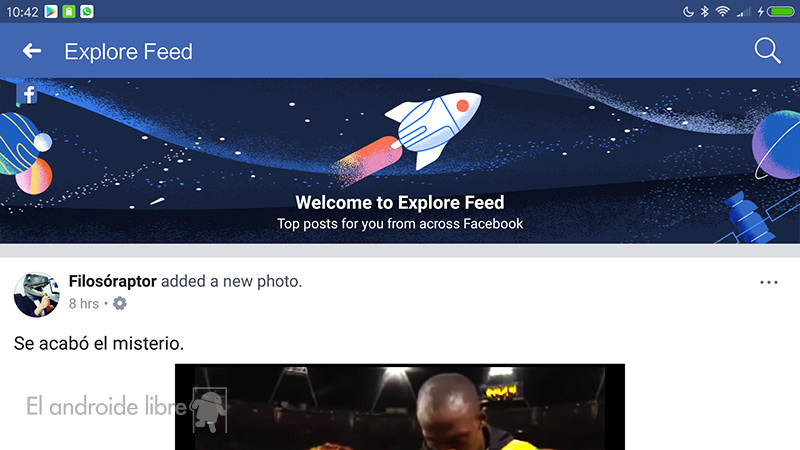Viewport: 800px width, 450px height.
Task: Click the Wi-Fi status icon
Action: 722,11
